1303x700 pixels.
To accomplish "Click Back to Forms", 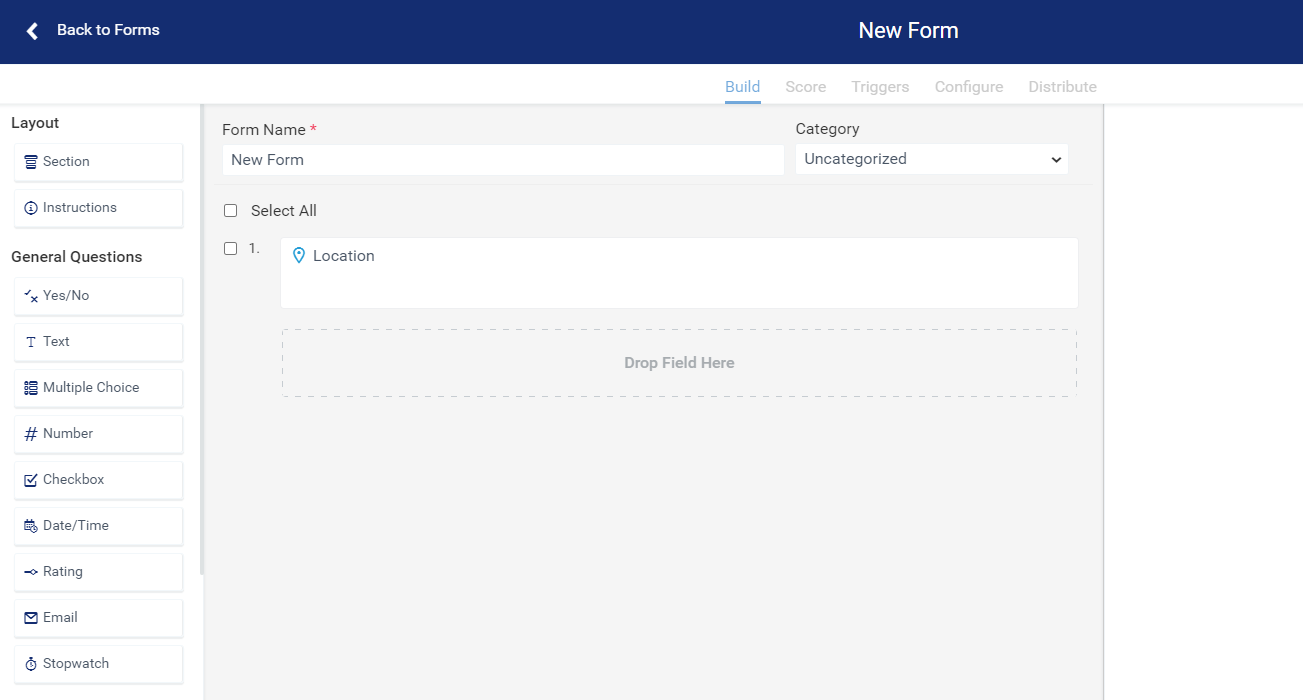I will point(108,29).
